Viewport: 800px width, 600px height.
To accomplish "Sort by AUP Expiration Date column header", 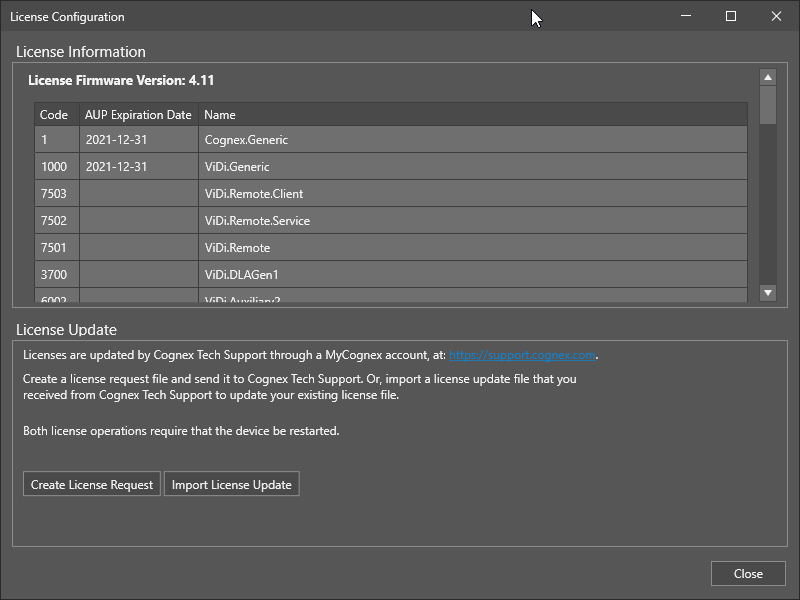I will tap(138, 115).
